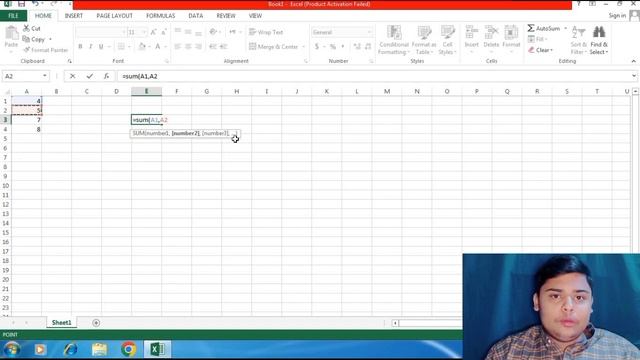Click the Insert Function fx button
This screenshot has width=640, height=360.
106,76
